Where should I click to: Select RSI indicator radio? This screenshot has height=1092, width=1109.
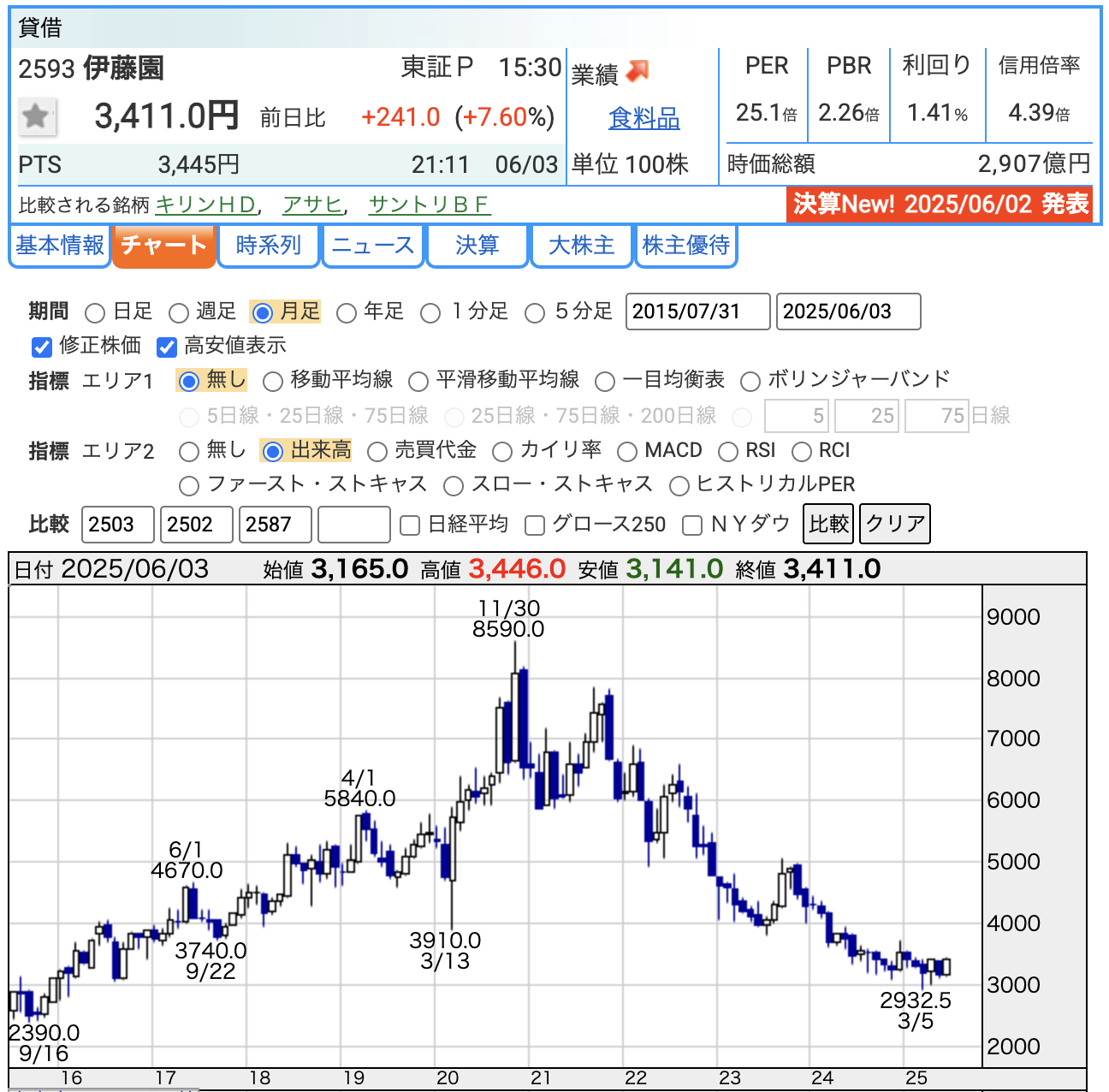[728, 451]
